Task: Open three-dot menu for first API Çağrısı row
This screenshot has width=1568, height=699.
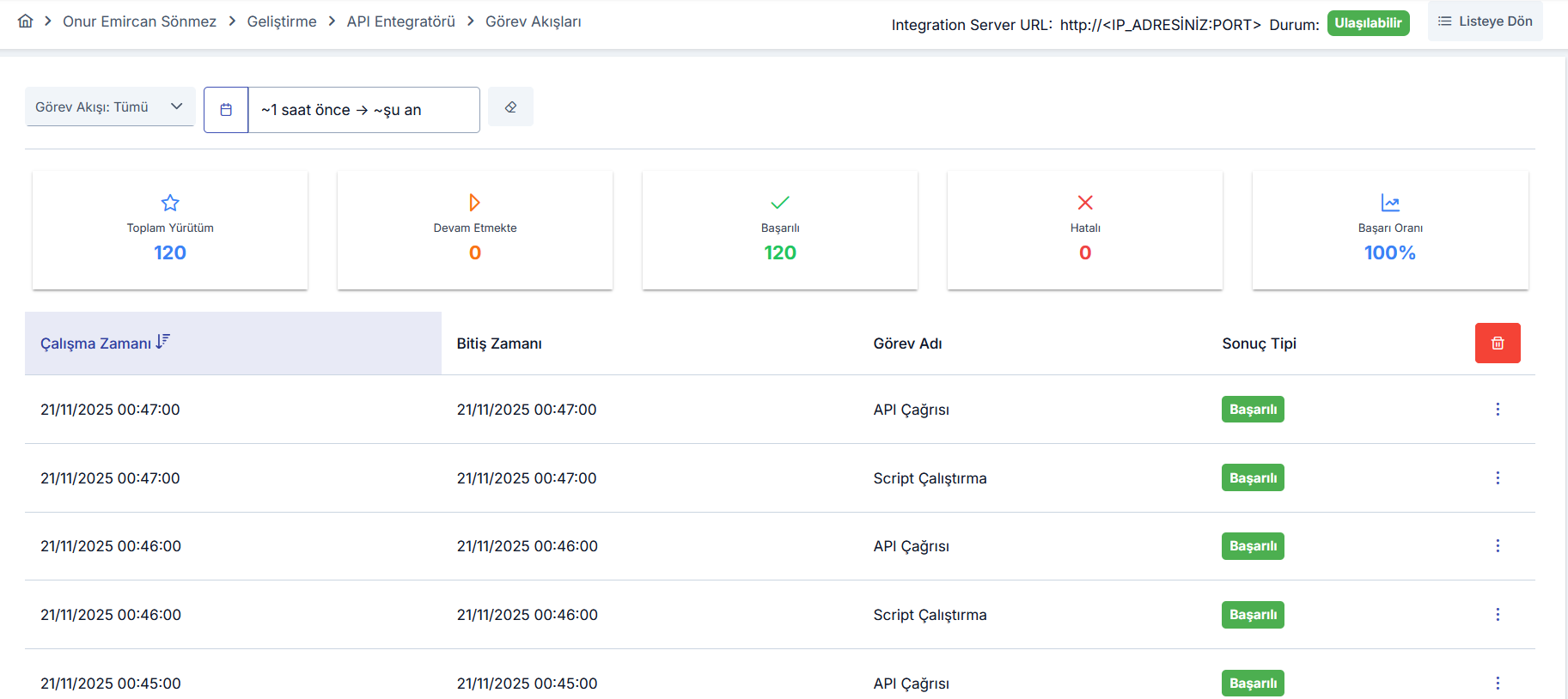Action: click(x=1497, y=410)
